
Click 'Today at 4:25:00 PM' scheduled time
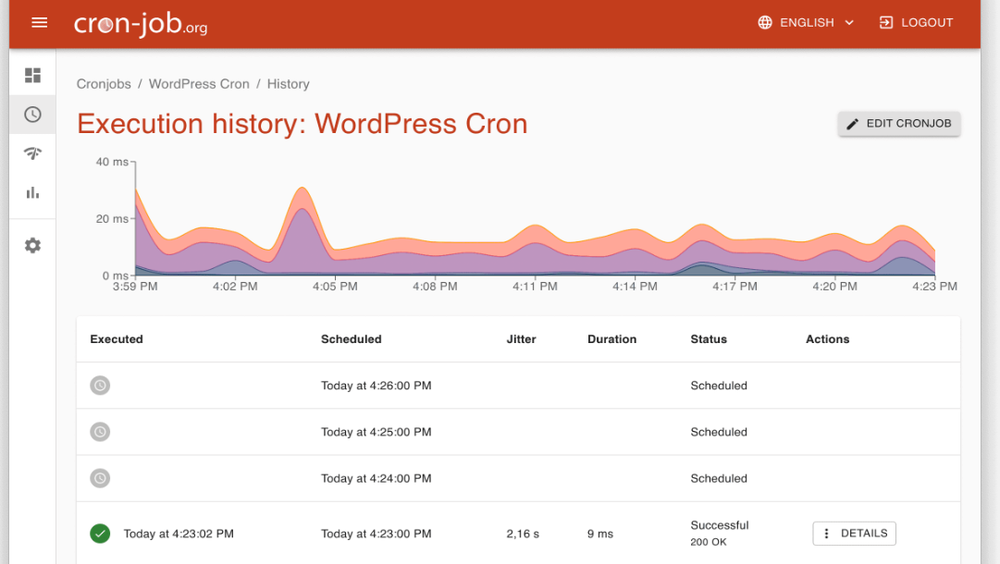(x=376, y=432)
